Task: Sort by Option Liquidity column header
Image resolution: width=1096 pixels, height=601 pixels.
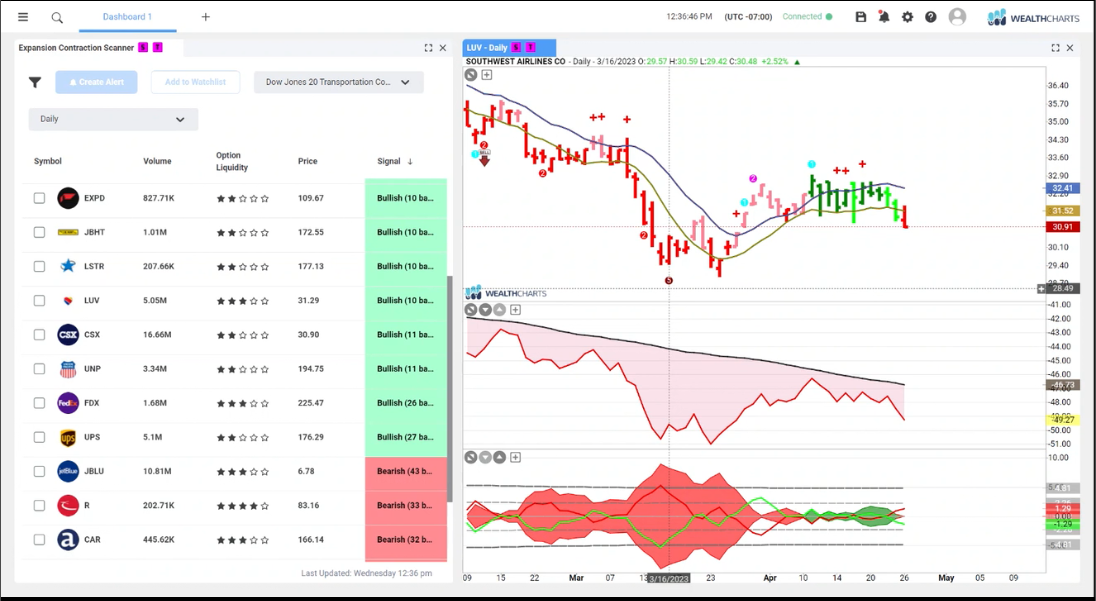Action: click(x=232, y=161)
